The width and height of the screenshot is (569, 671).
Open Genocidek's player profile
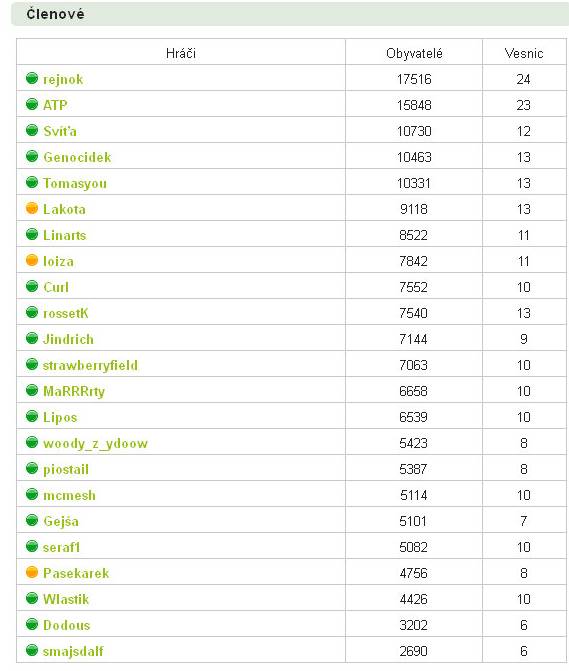tap(77, 157)
